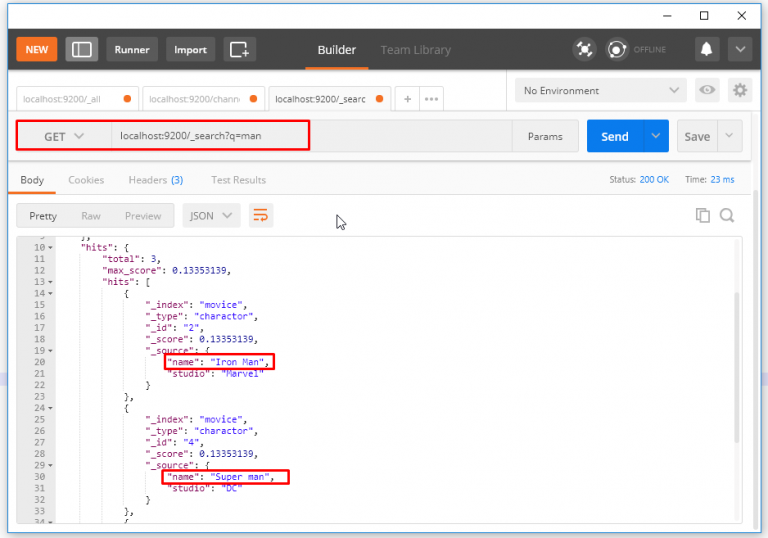
Task: Switch to the Headers (3) tab
Action: (x=155, y=180)
